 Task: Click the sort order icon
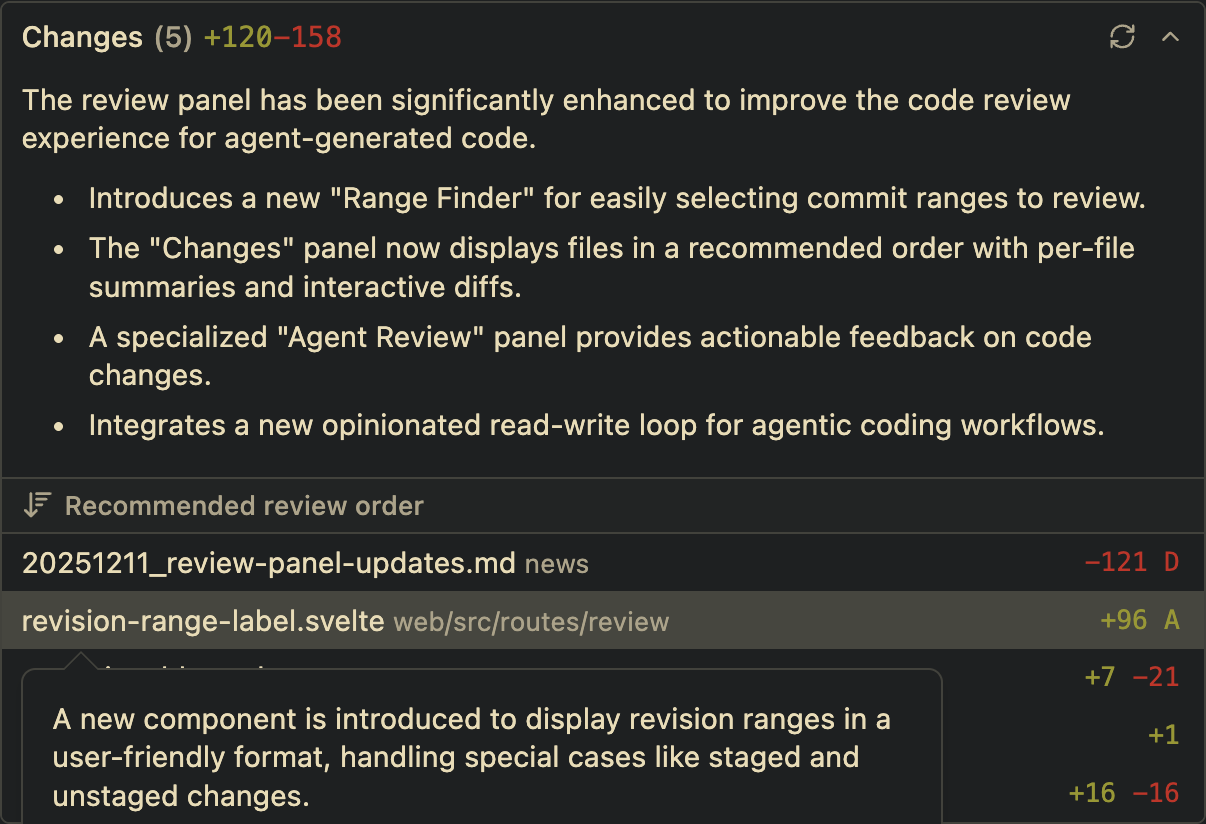coord(37,505)
